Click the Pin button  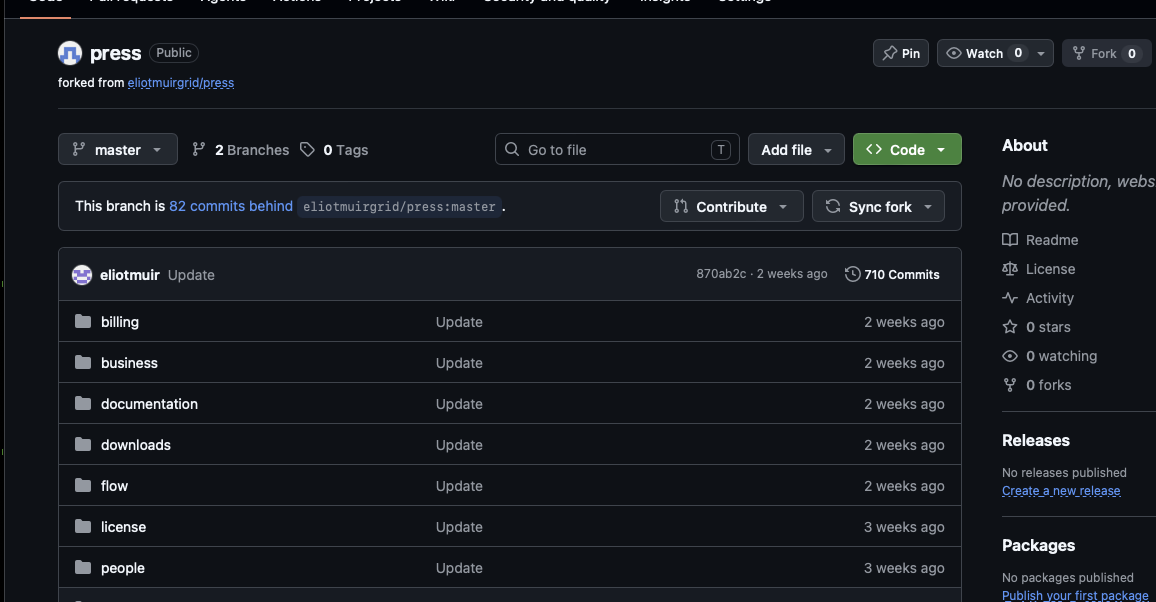point(901,53)
